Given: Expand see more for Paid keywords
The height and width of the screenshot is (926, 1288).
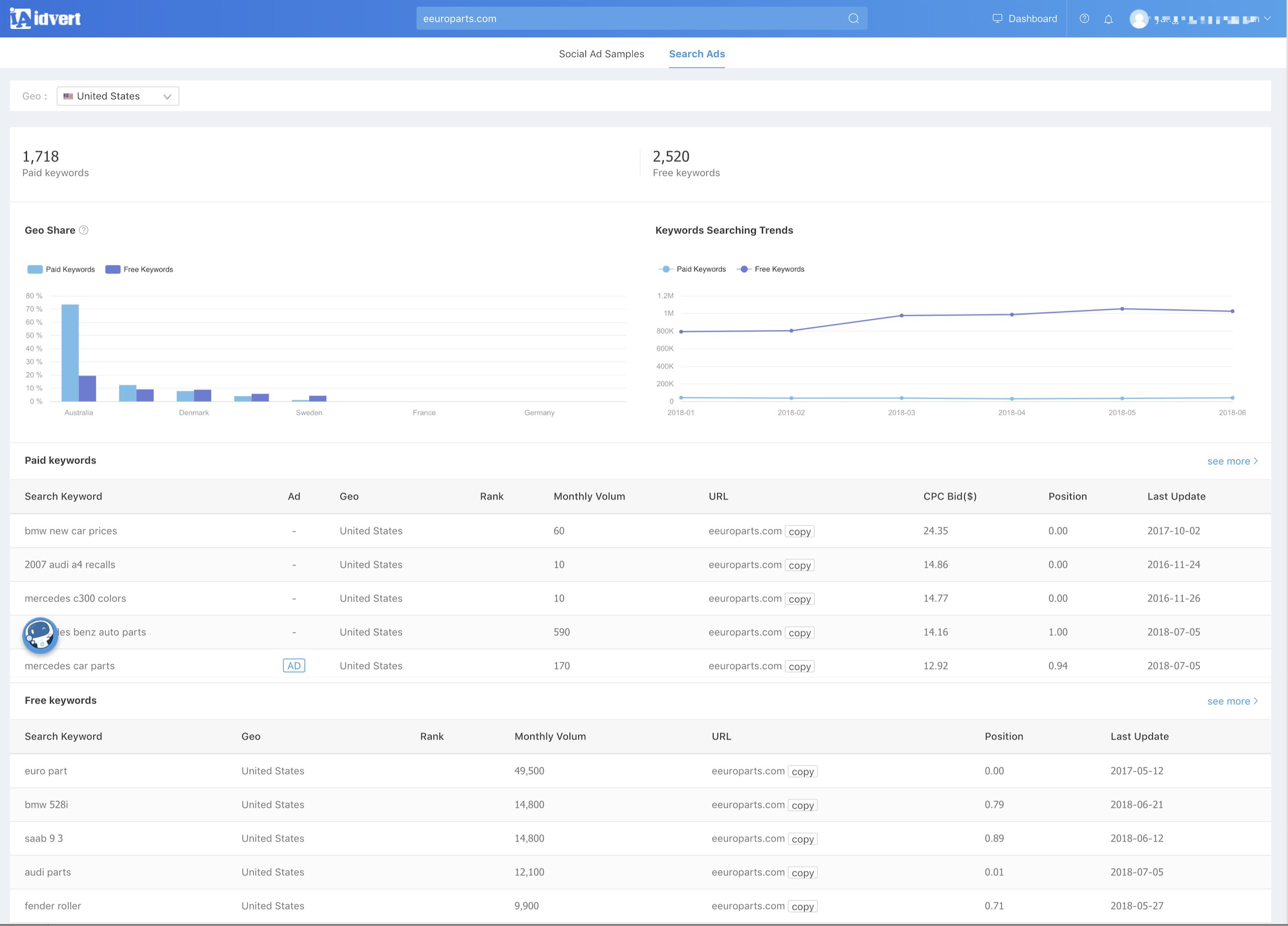Looking at the screenshot, I should tap(1232, 461).
